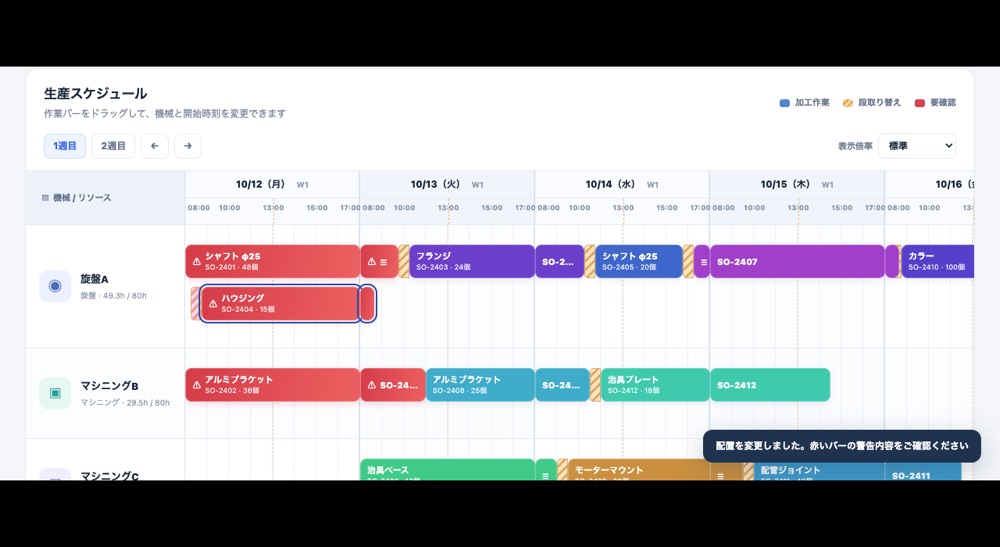Image resolution: width=1000 pixels, height=547 pixels.
Task: Click the マシニングB resource name
Action: point(109,386)
